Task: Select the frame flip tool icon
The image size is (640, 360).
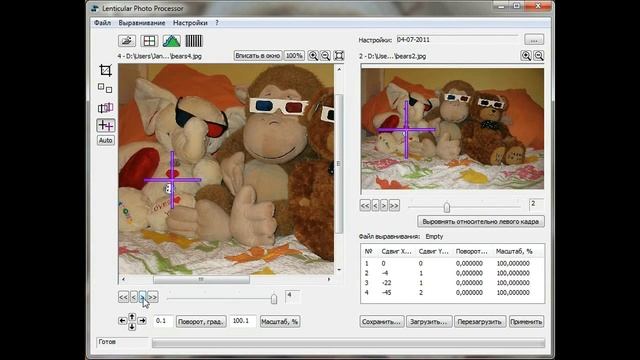Action: 105,108
